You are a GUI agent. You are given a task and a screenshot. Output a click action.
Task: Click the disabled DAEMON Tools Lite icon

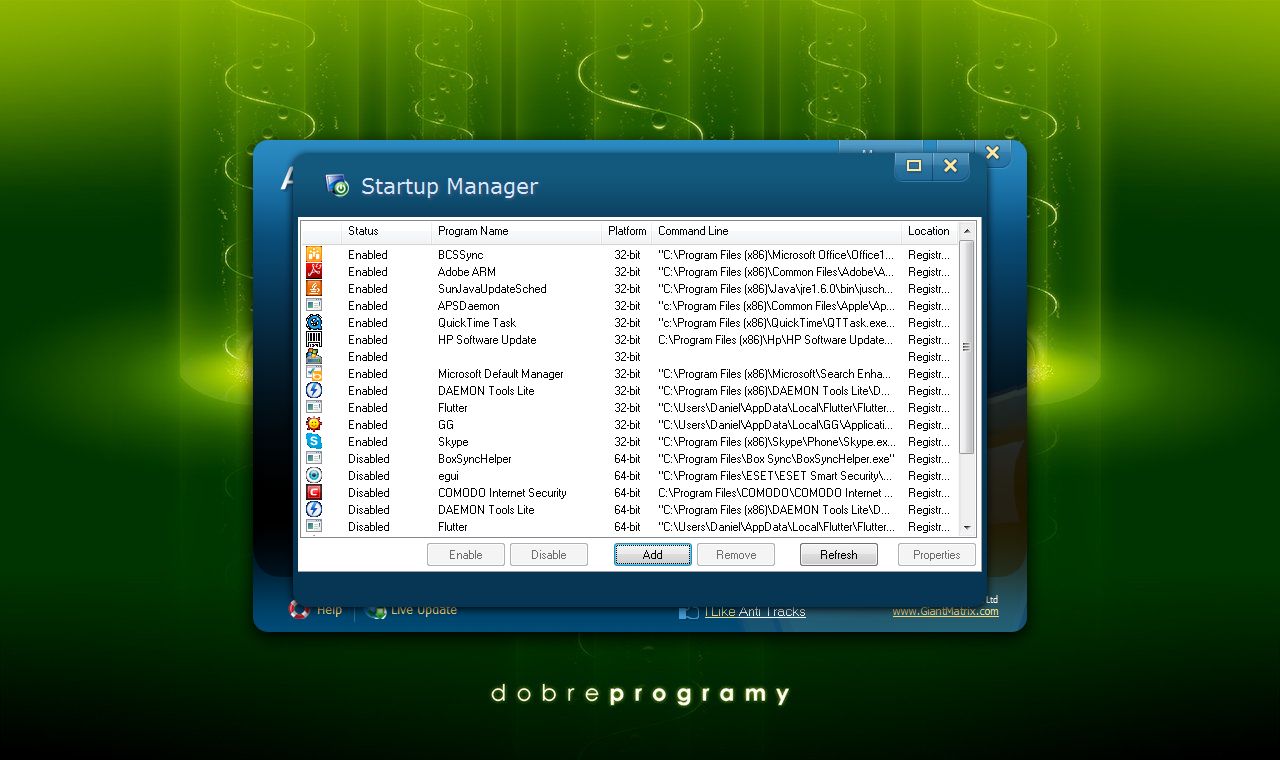(x=314, y=510)
